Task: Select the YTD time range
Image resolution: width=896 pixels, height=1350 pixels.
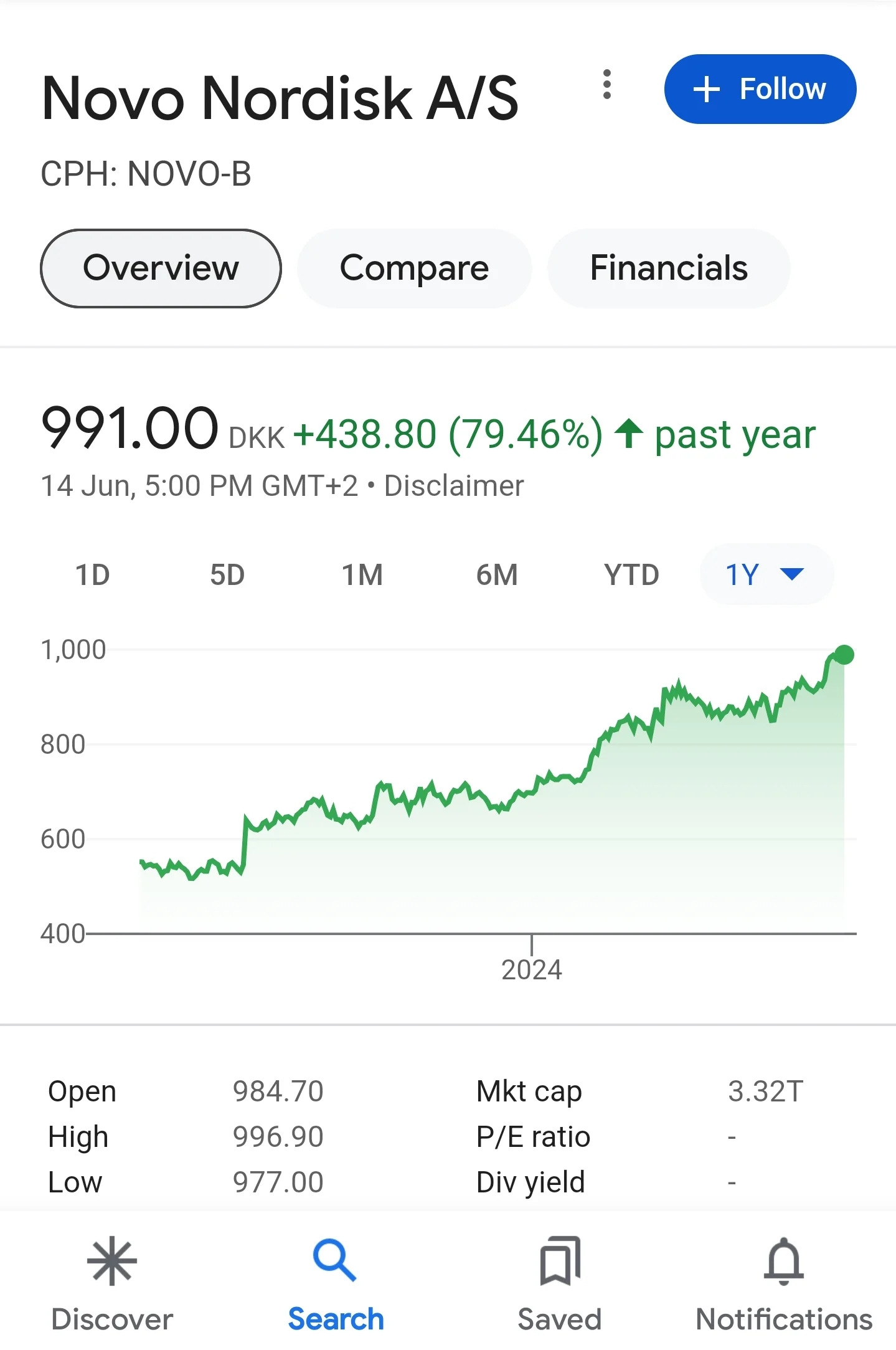Action: tap(631, 574)
